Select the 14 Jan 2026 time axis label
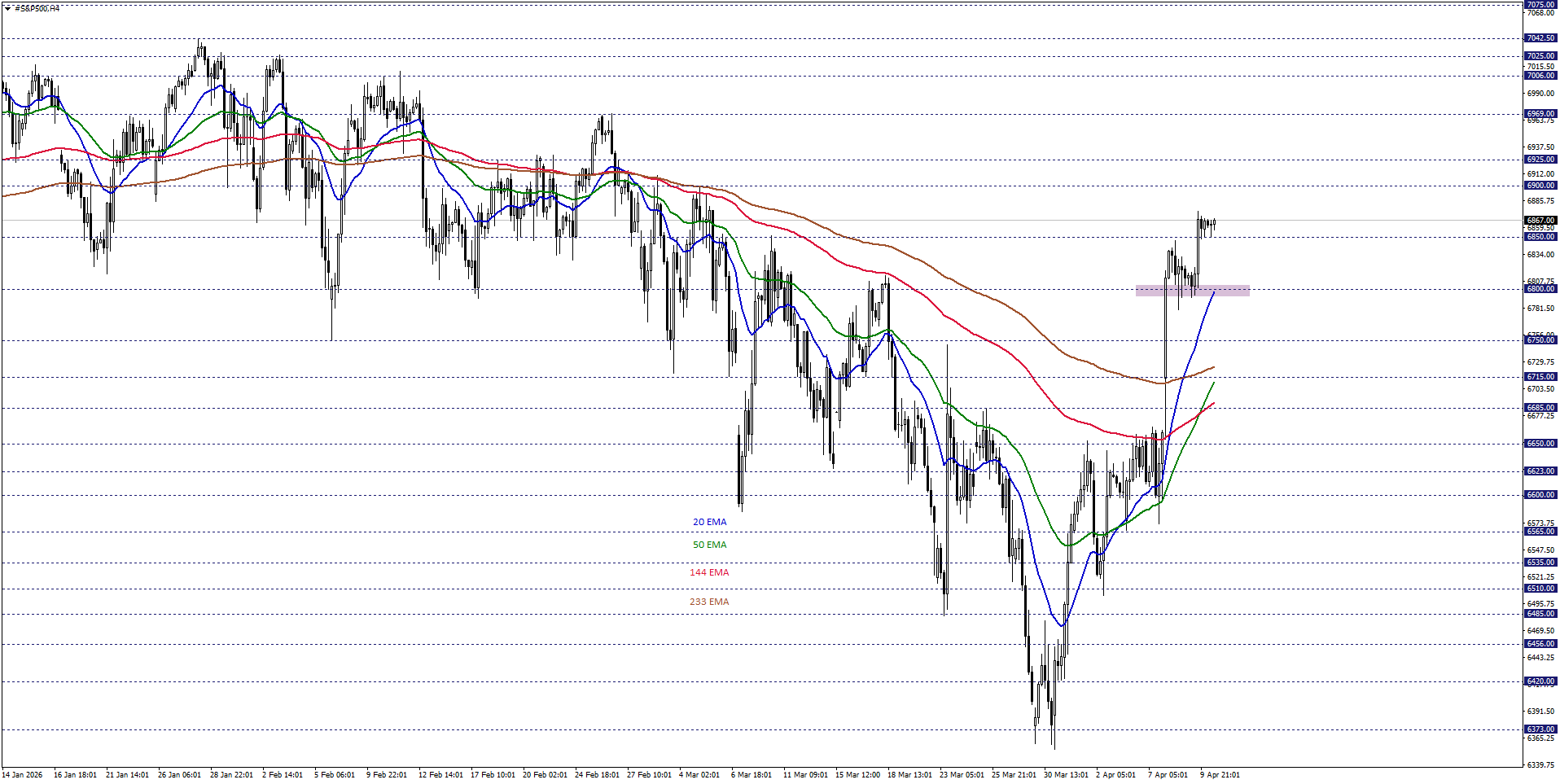The height and width of the screenshot is (784, 1560). tap(22, 775)
